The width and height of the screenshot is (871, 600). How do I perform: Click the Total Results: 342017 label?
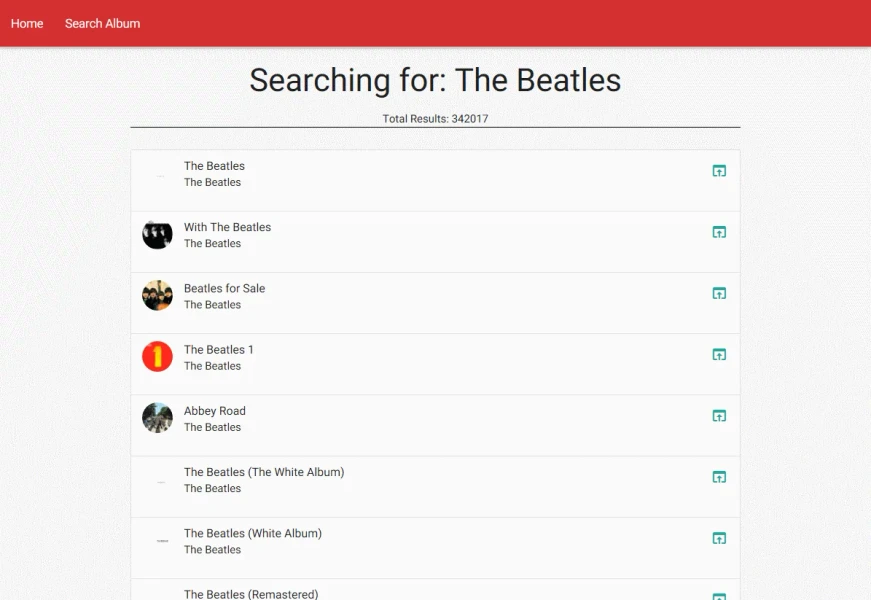pos(435,118)
